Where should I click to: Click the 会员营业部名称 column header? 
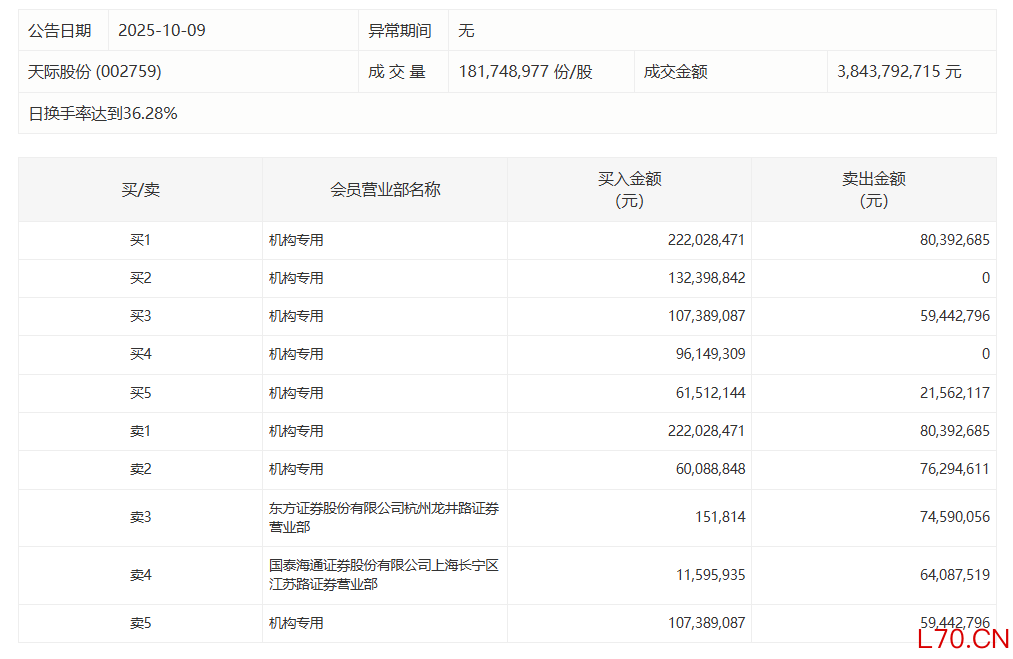(385, 189)
